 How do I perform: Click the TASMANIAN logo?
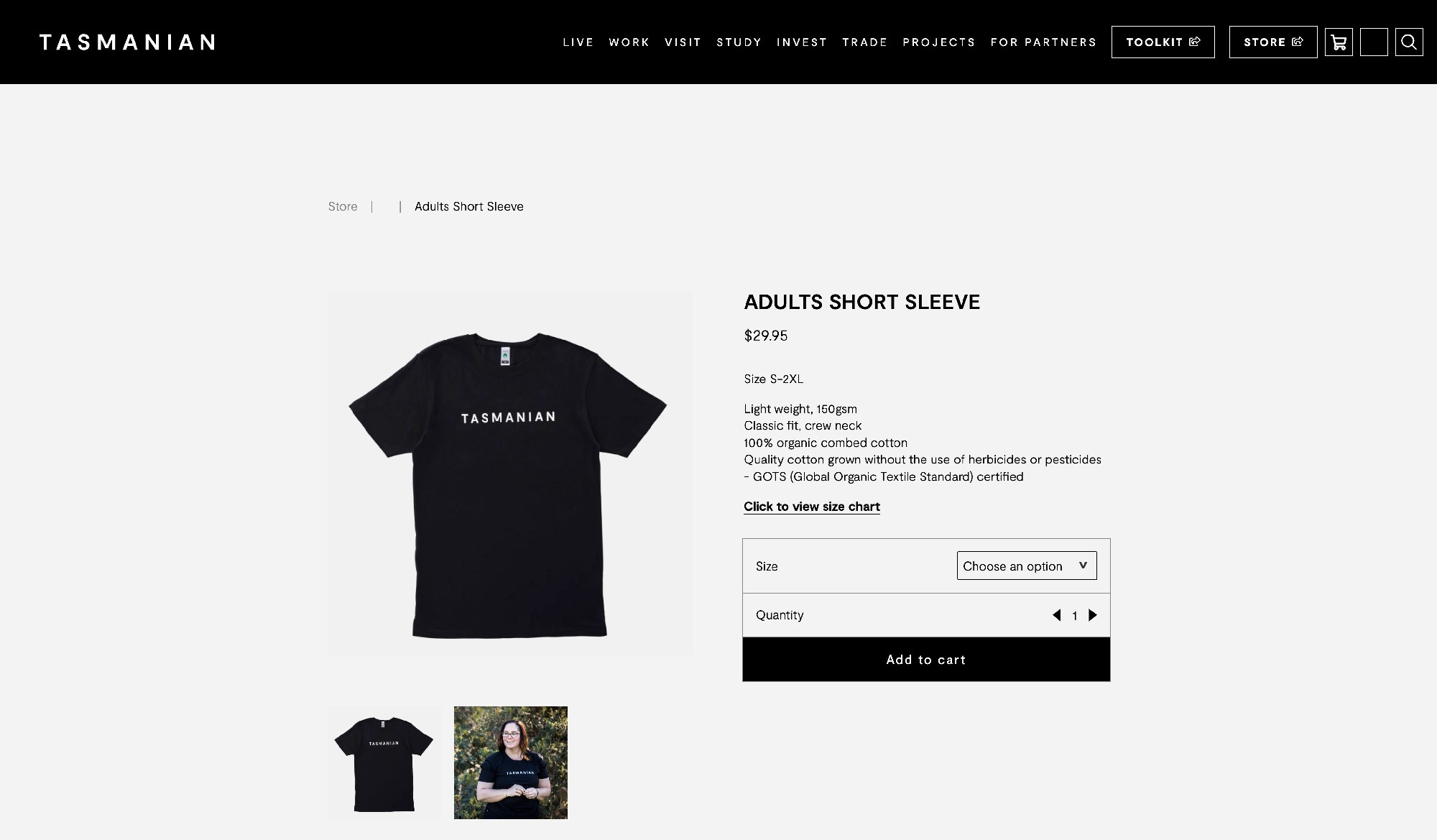pyautogui.click(x=127, y=42)
